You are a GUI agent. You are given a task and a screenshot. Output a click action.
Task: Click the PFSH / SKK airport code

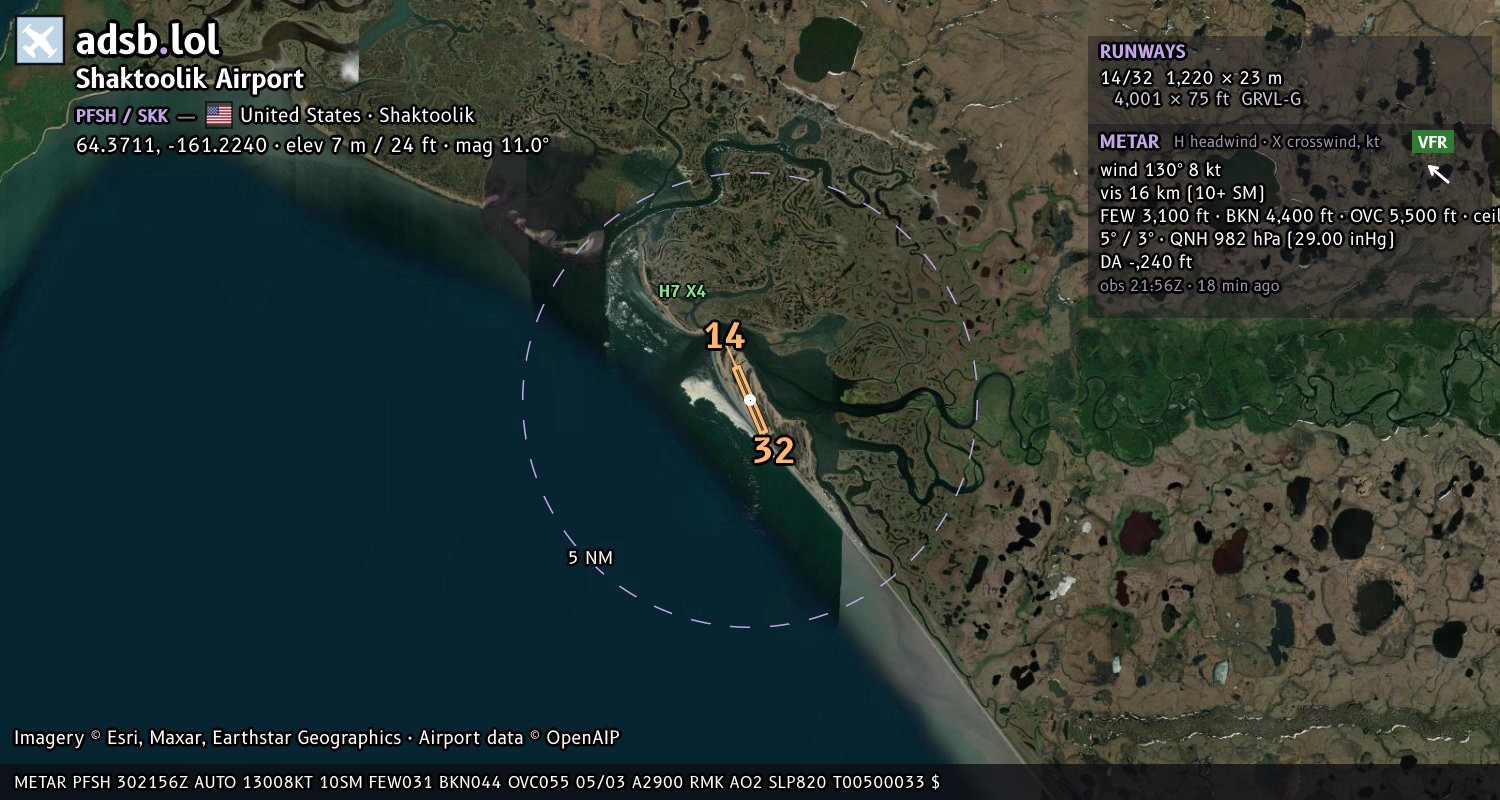(122, 115)
